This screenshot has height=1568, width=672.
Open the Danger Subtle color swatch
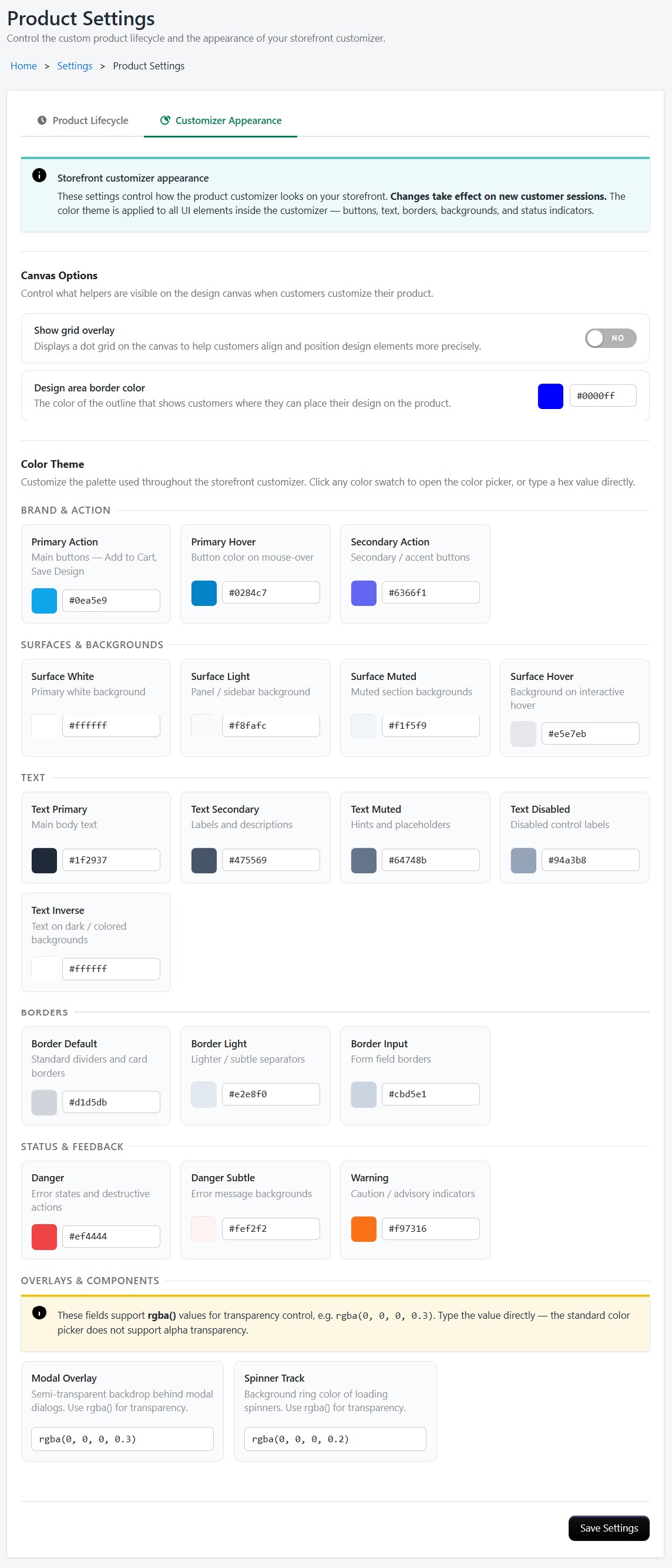pyautogui.click(x=204, y=1229)
